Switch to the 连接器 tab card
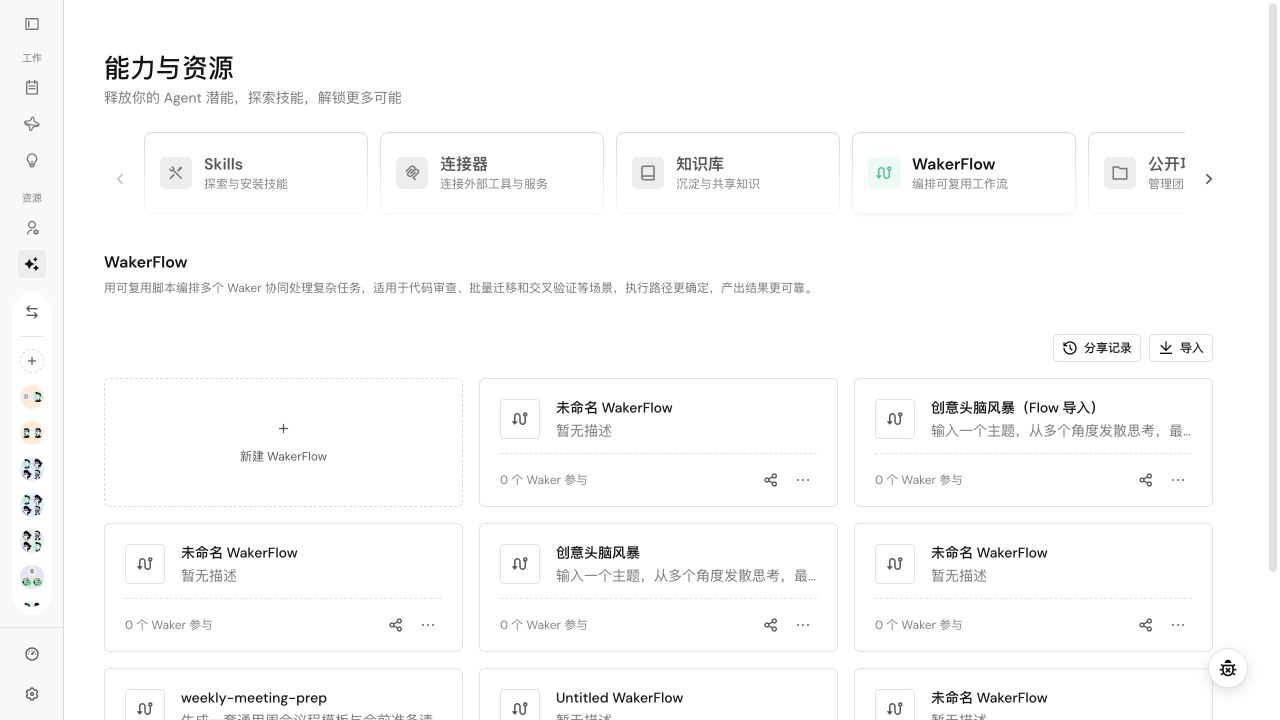 coord(492,173)
